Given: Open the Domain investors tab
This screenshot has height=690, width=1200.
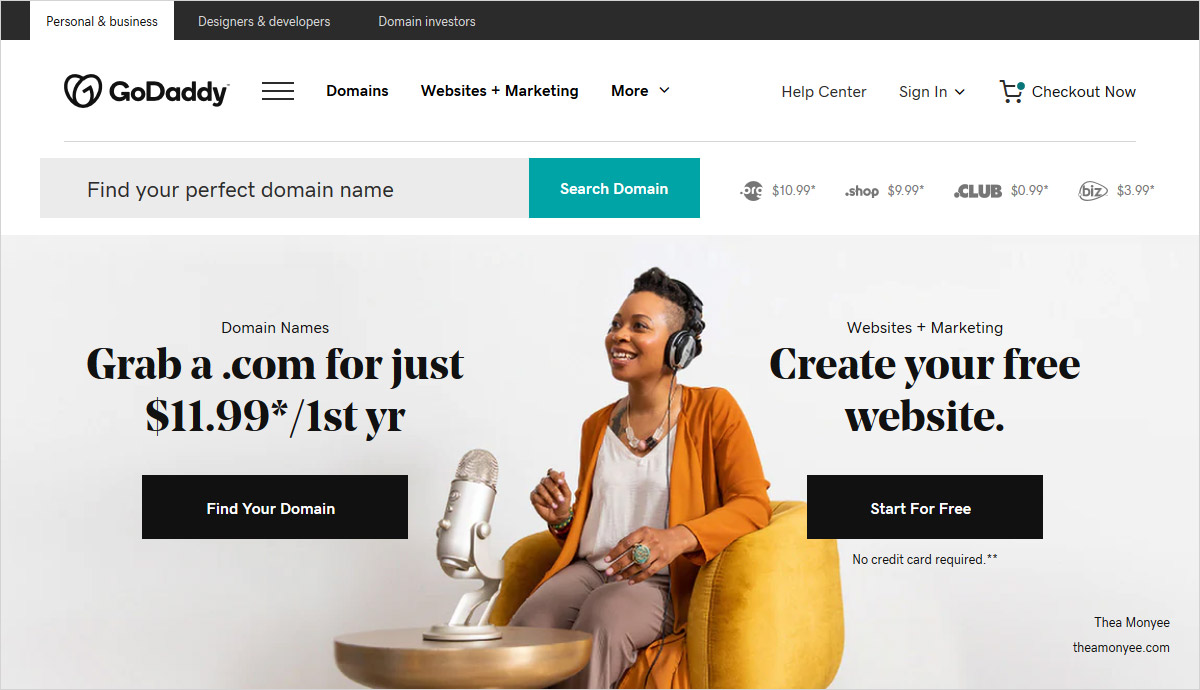Looking at the screenshot, I should point(427,21).
